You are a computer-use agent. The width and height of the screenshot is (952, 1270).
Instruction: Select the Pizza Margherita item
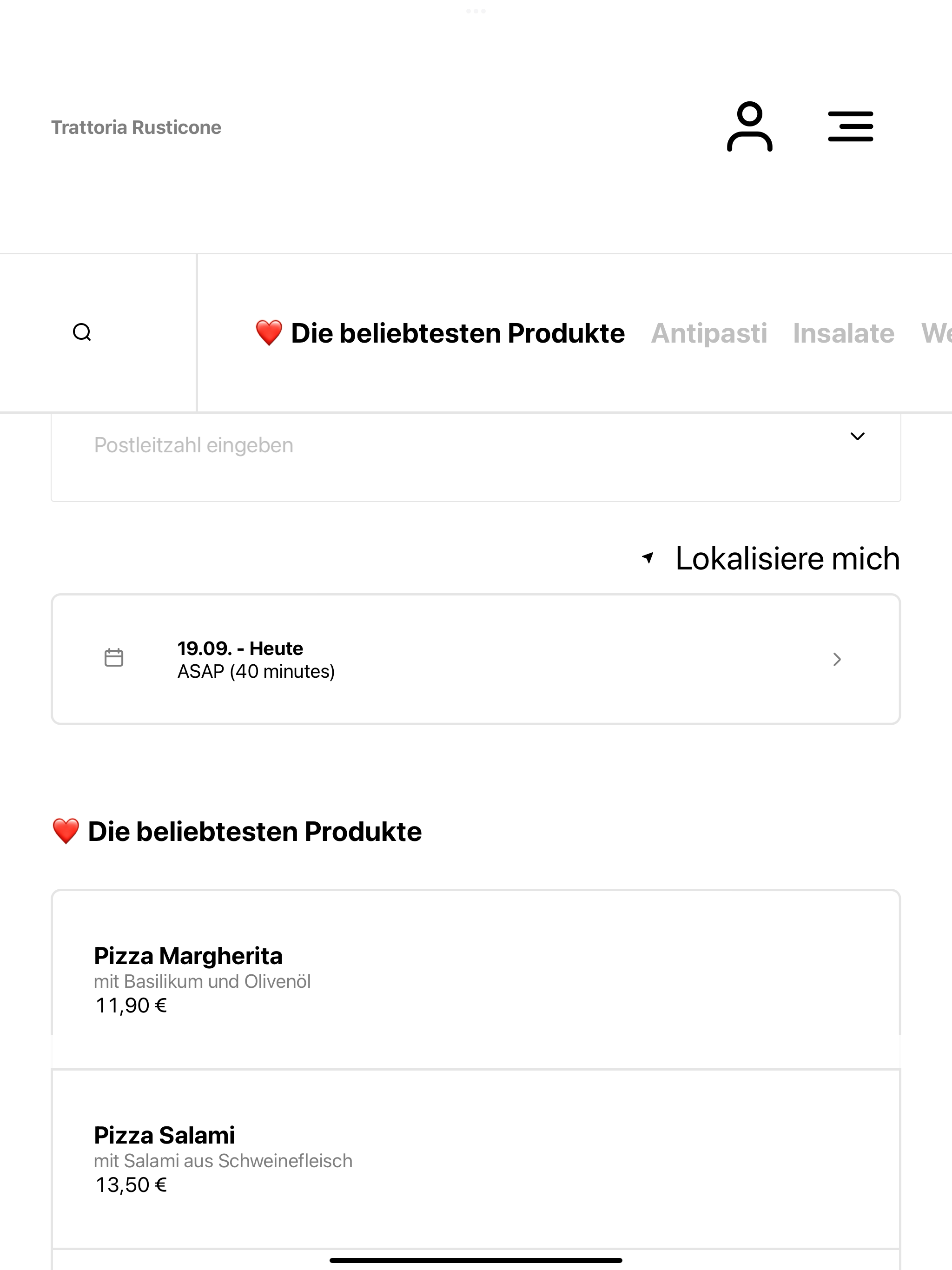click(x=476, y=979)
